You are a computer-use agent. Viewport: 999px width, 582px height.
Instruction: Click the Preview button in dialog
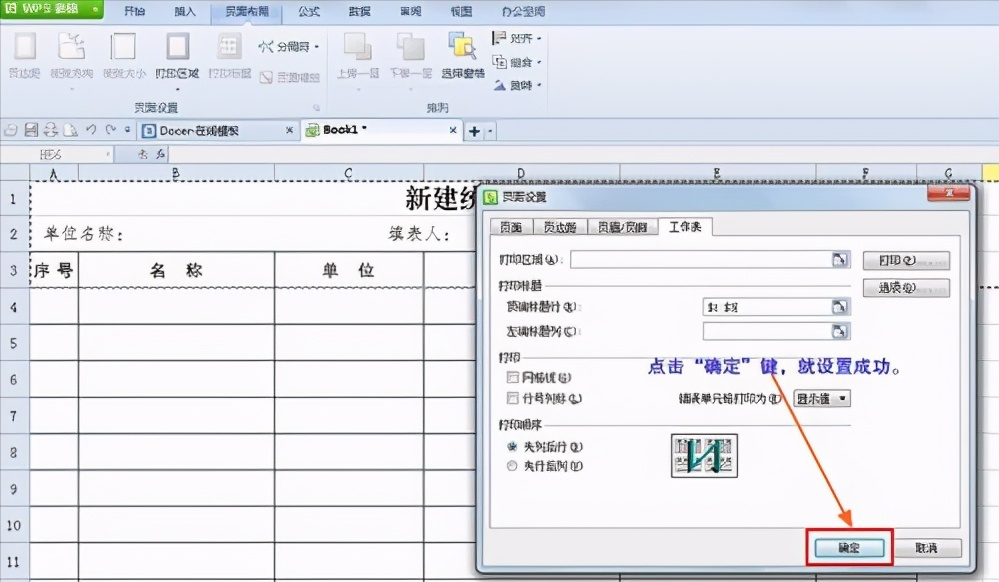(906, 287)
